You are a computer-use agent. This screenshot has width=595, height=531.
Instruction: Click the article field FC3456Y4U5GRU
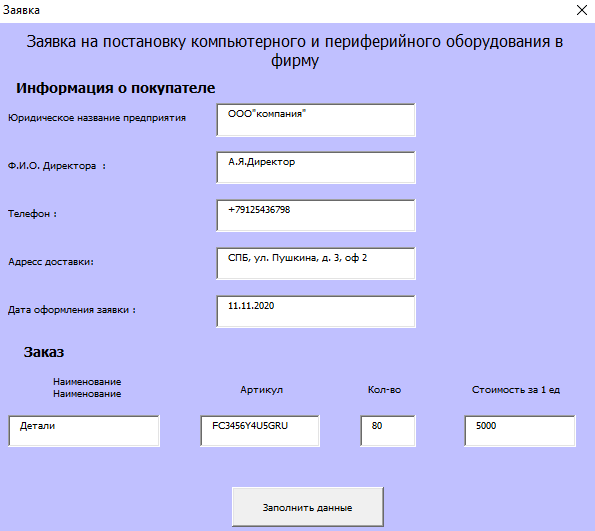pyautogui.click(x=260, y=431)
